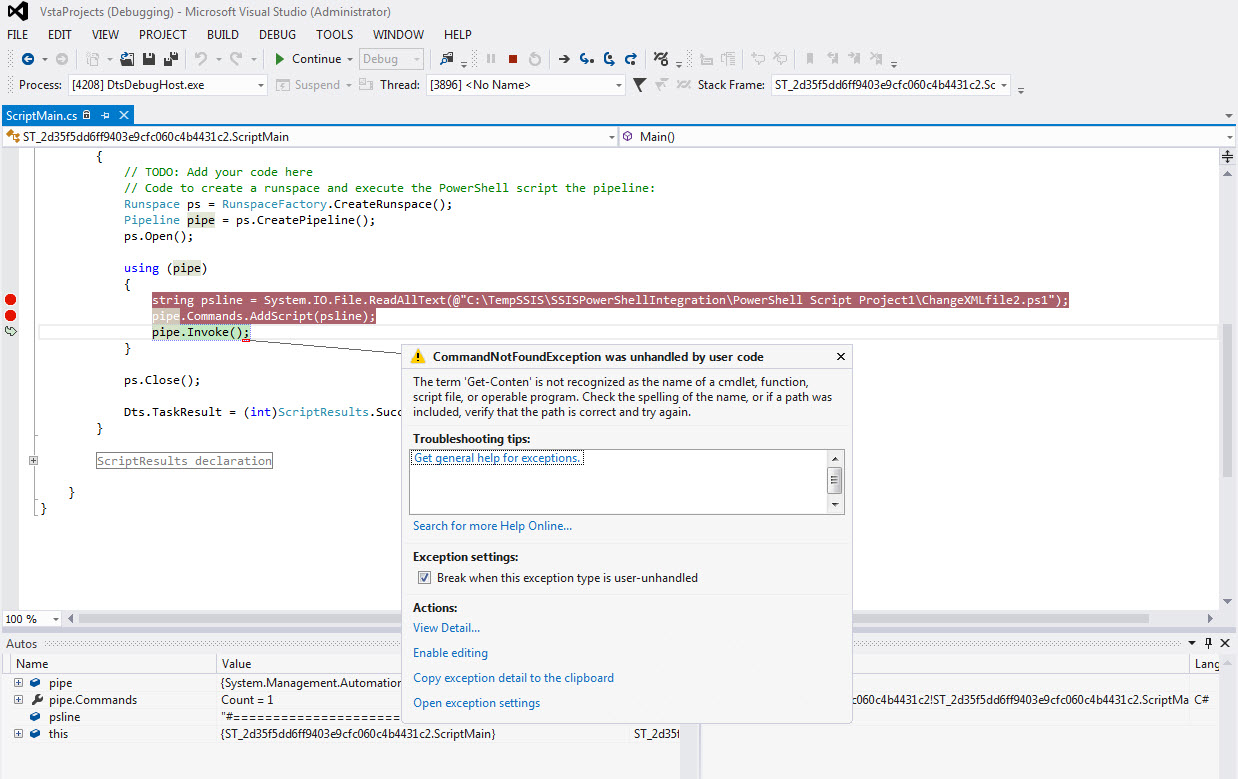Click the Autos panel auto-hide pin
The height and width of the screenshot is (779, 1238).
[1209, 643]
